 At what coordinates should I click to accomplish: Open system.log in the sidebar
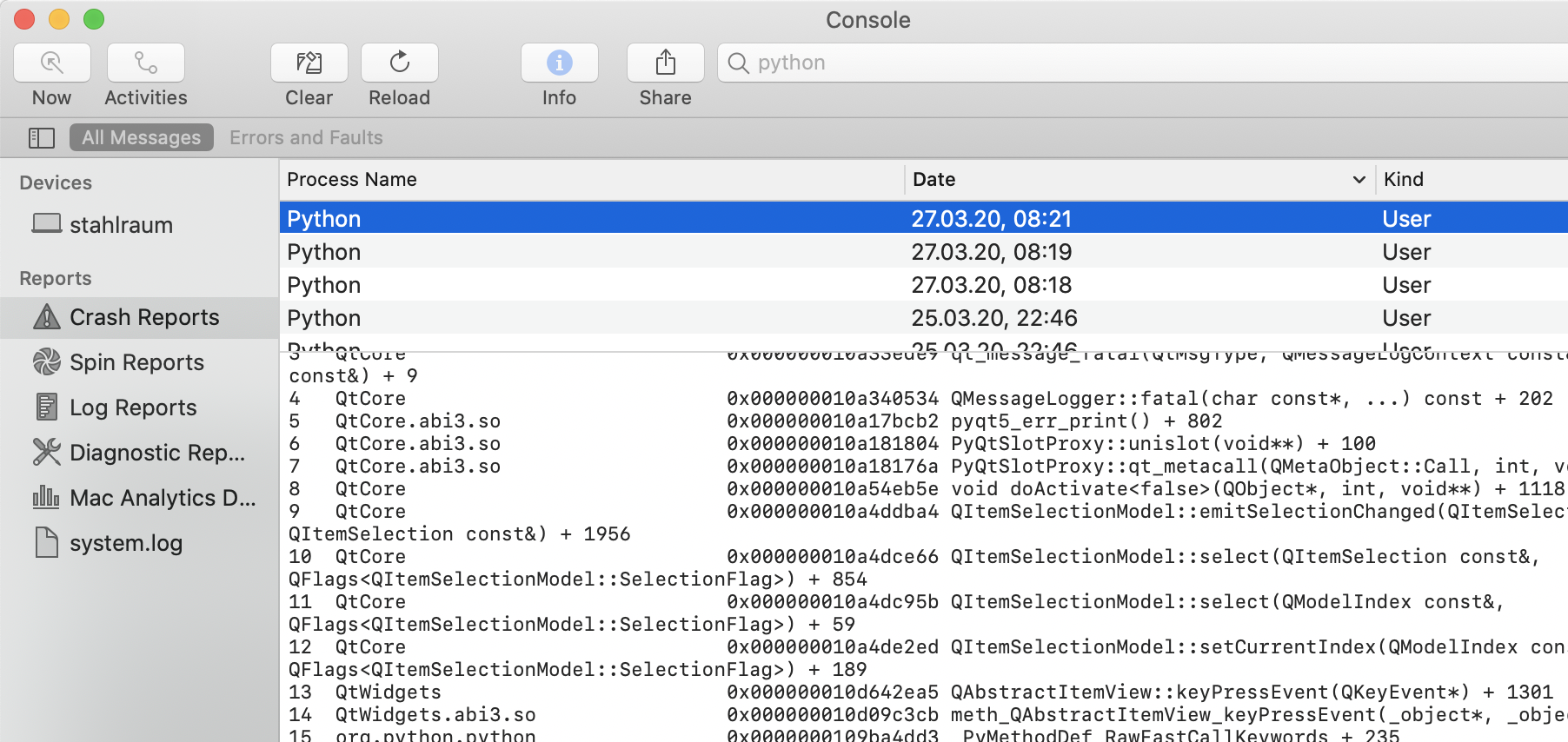tap(139, 543)
